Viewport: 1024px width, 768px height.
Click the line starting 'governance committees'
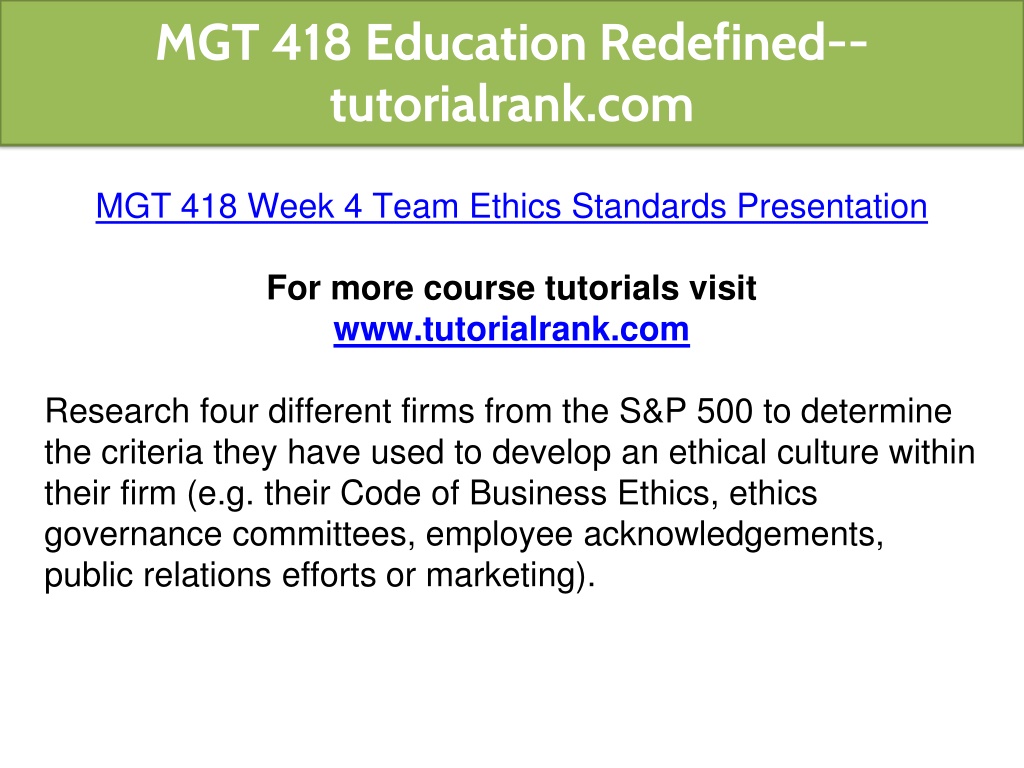click(464, 534)
